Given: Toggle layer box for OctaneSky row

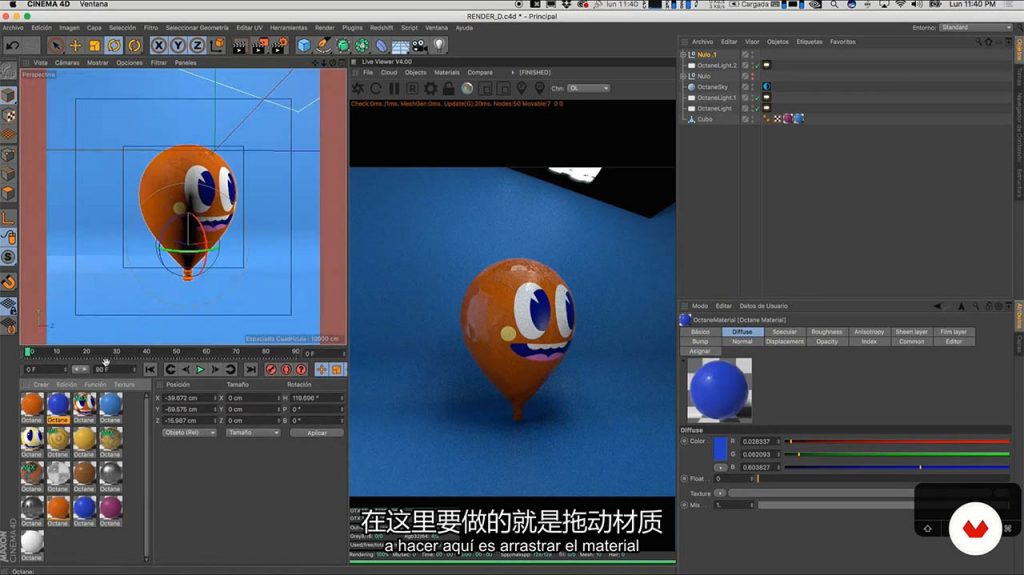Looking at the screenshot, I should pos(745,87).
